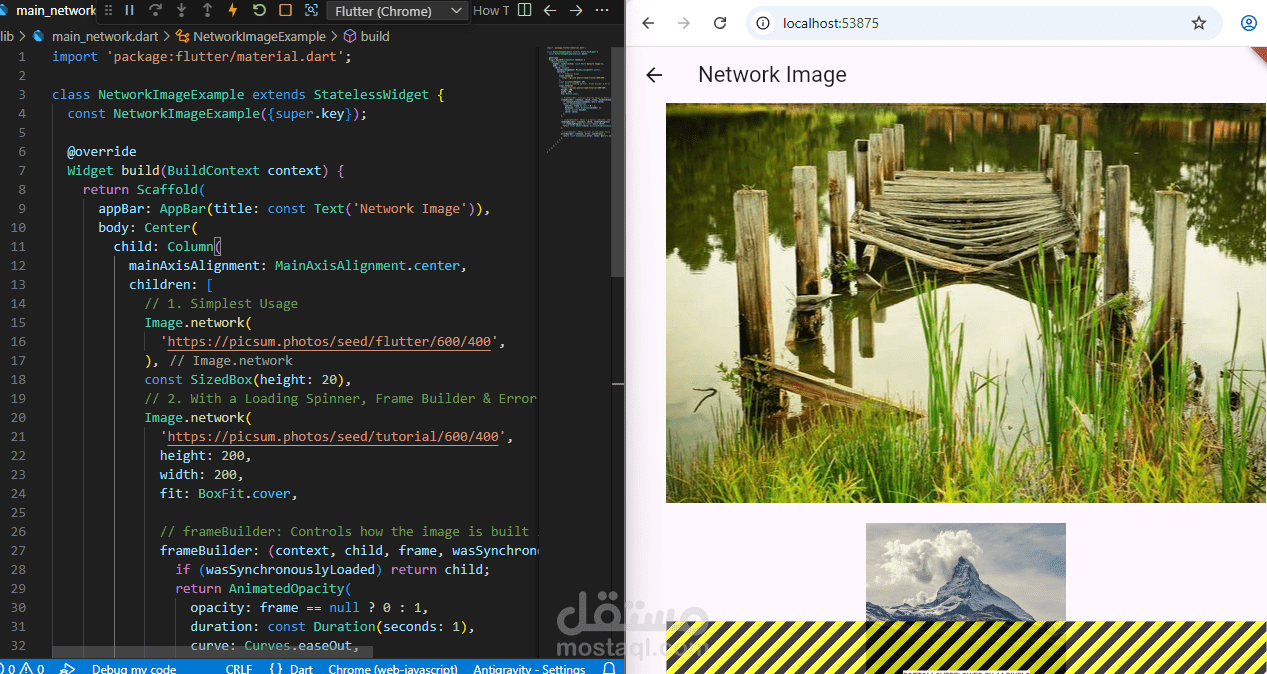Stop debugging with the square icon
Image resolution: width=1267 pixels, height=674 pixels.
point(285,11)
